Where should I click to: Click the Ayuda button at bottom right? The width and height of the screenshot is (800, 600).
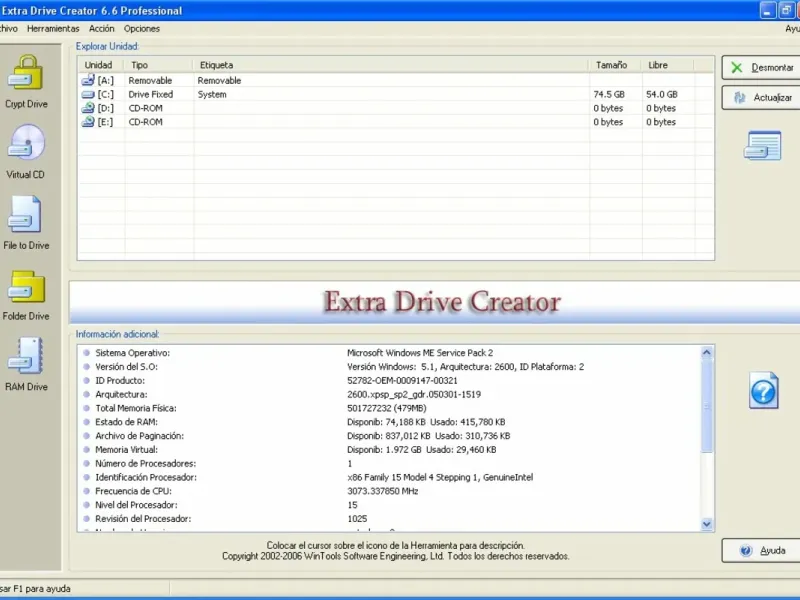(x=763, y=551)
